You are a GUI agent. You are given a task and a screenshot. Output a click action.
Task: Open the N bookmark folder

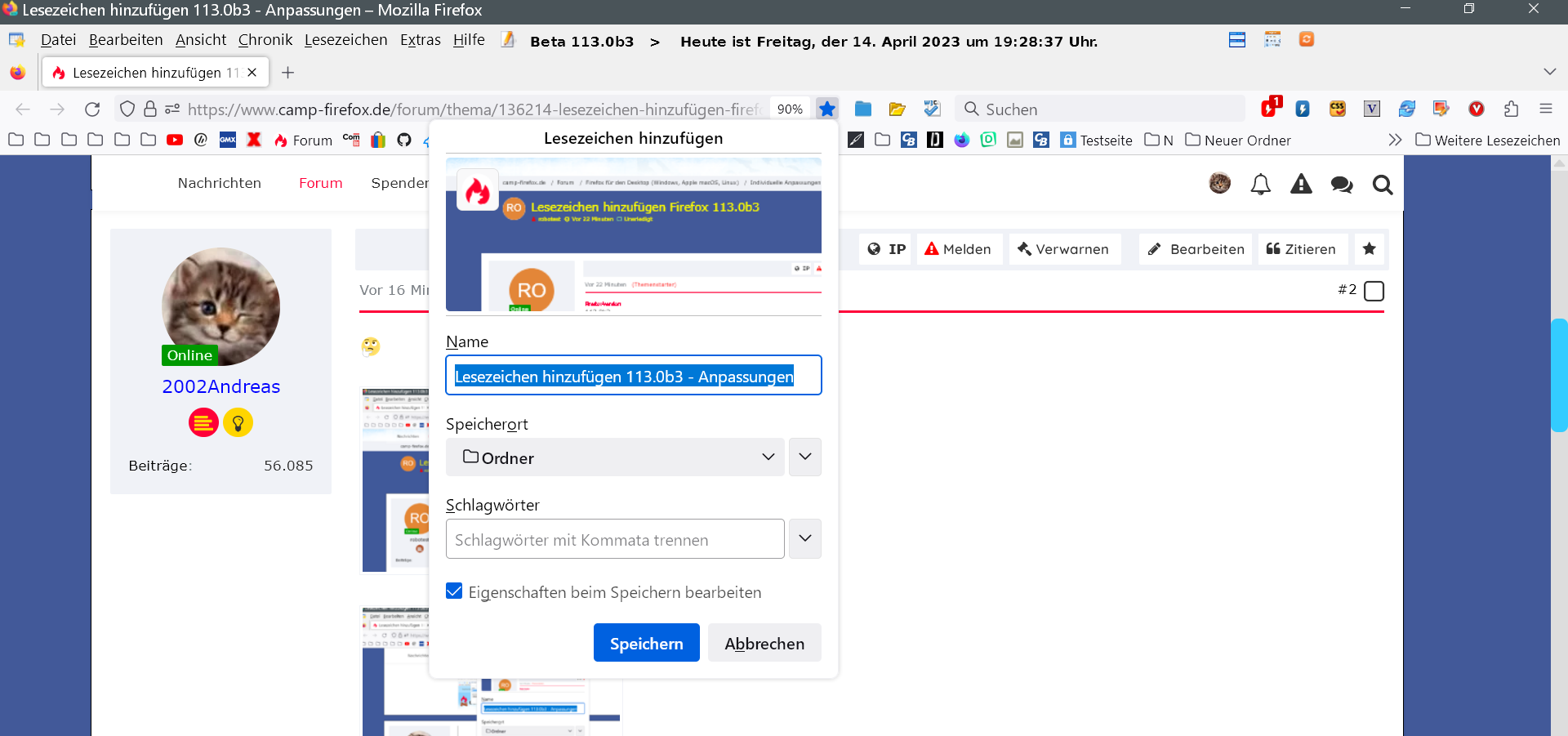[1159, 140]
